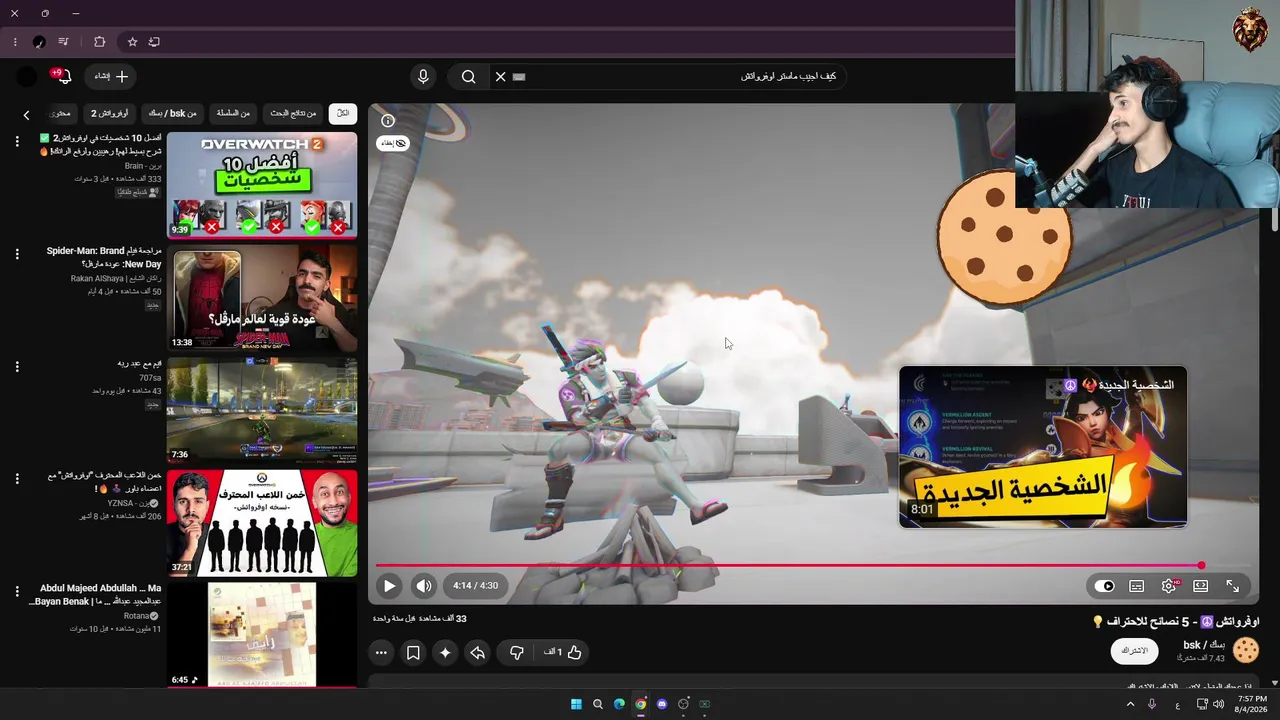This screenshot has width=1280, height=720.
Task: Open the taskbar clock showing 7:57 PM
Action: pyautogui.click(x=1252, y=704)
